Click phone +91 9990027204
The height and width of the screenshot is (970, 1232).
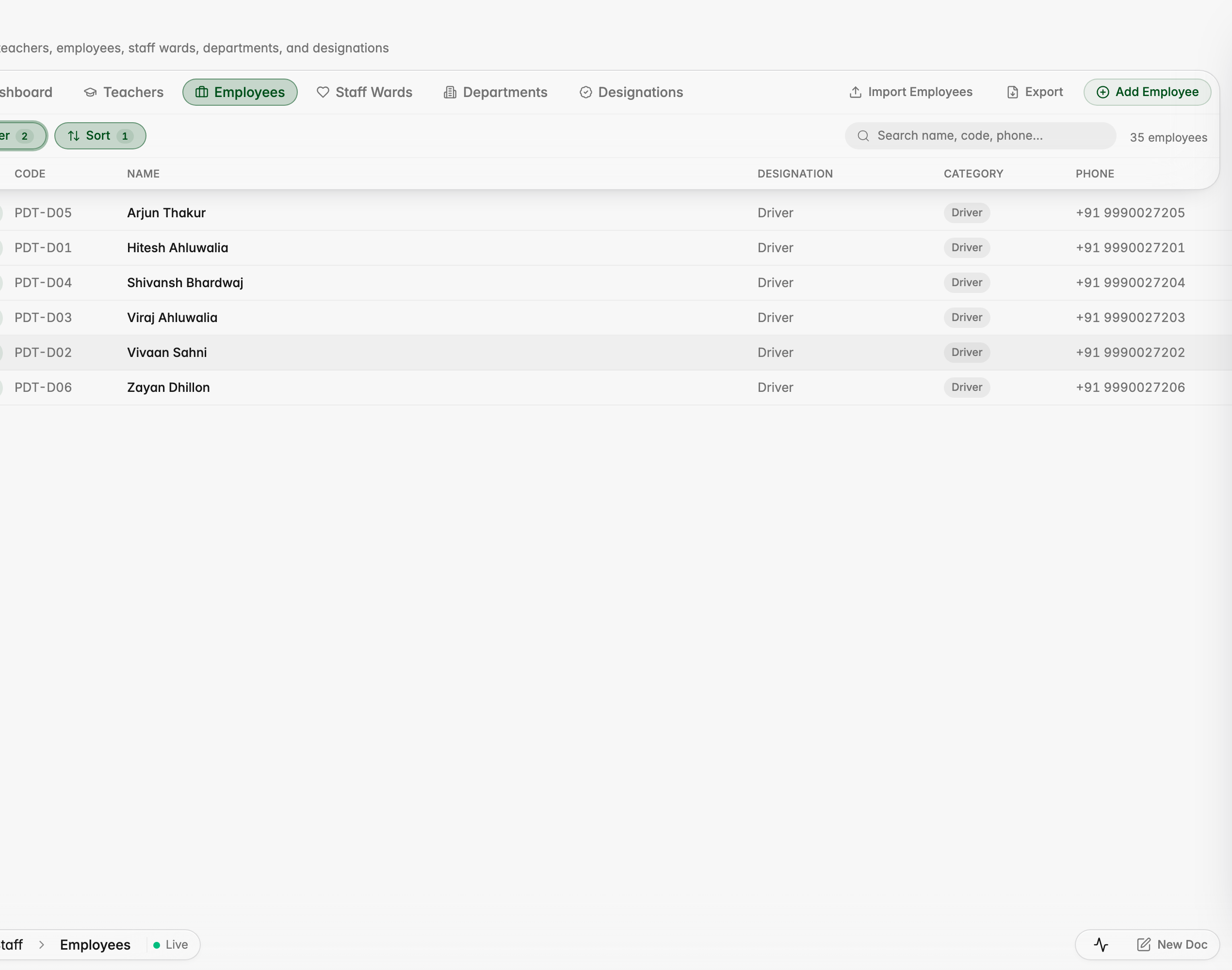pyautogui.click(x=1130, y=283)
